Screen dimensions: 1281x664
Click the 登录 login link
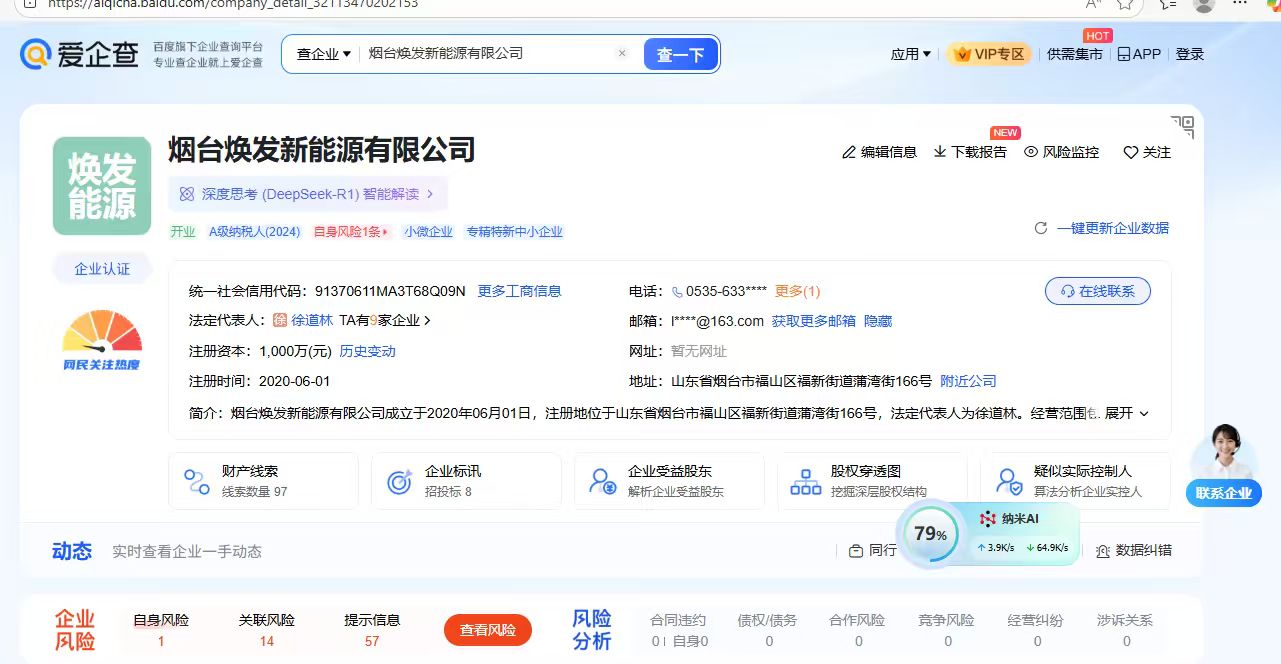[1190, 54]
